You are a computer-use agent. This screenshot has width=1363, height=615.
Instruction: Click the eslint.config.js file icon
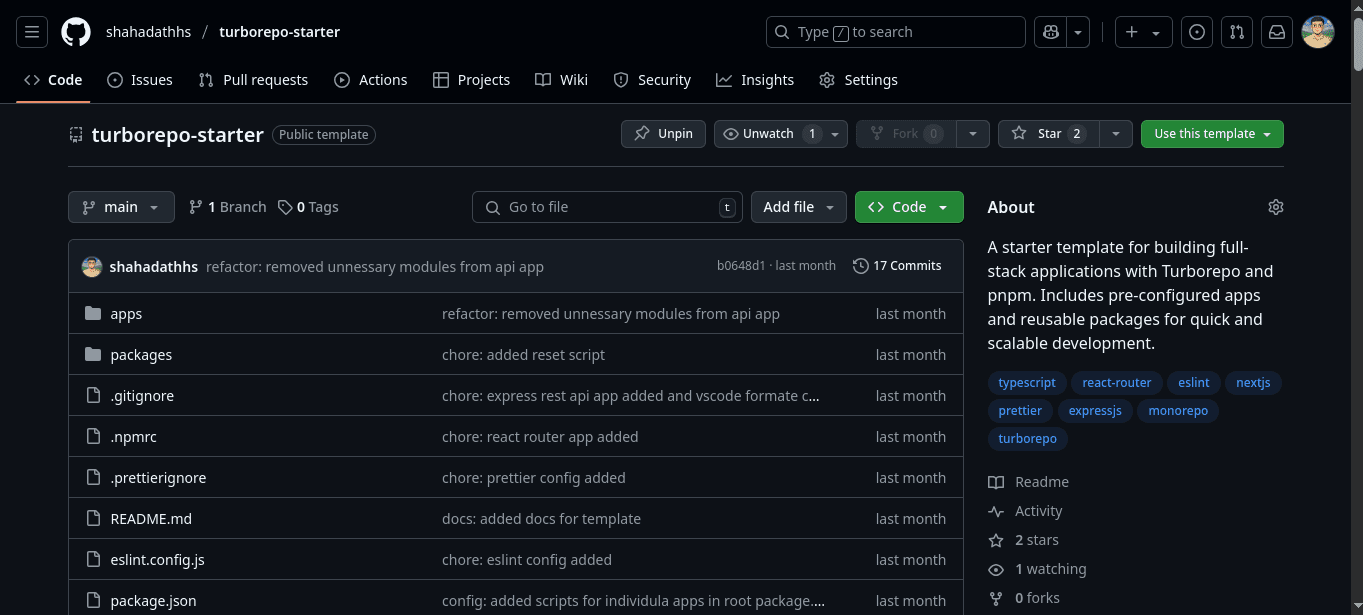(93, 560)
